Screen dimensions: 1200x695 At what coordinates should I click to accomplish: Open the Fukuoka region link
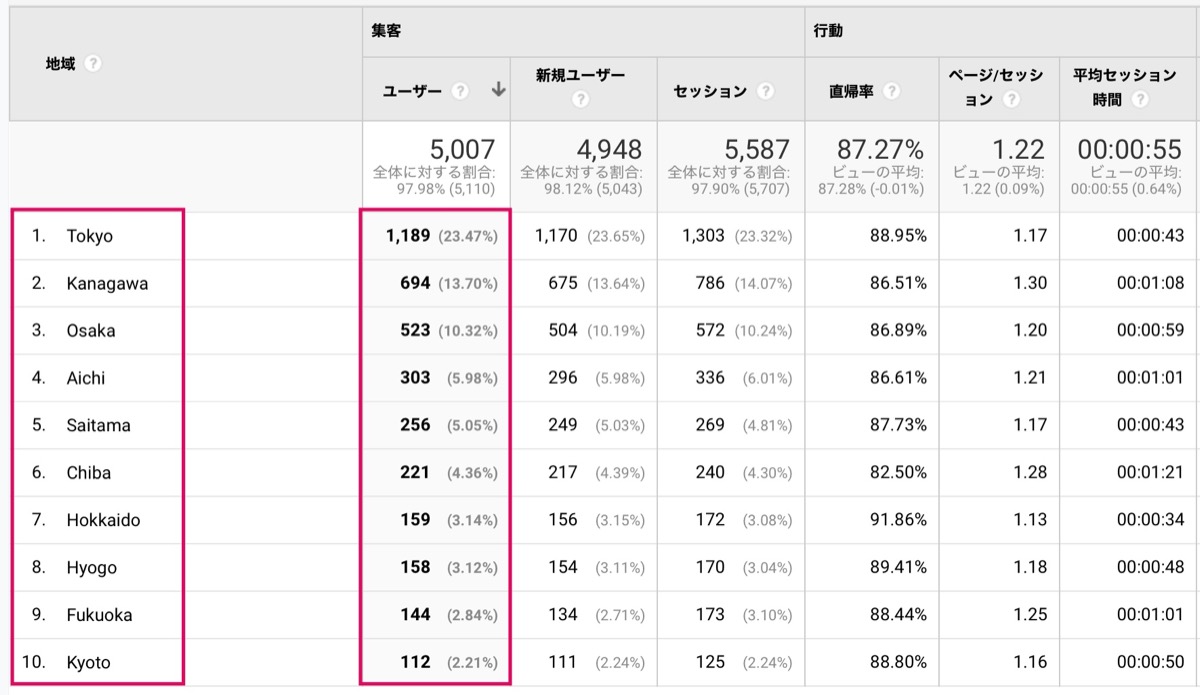coord(100,615)
